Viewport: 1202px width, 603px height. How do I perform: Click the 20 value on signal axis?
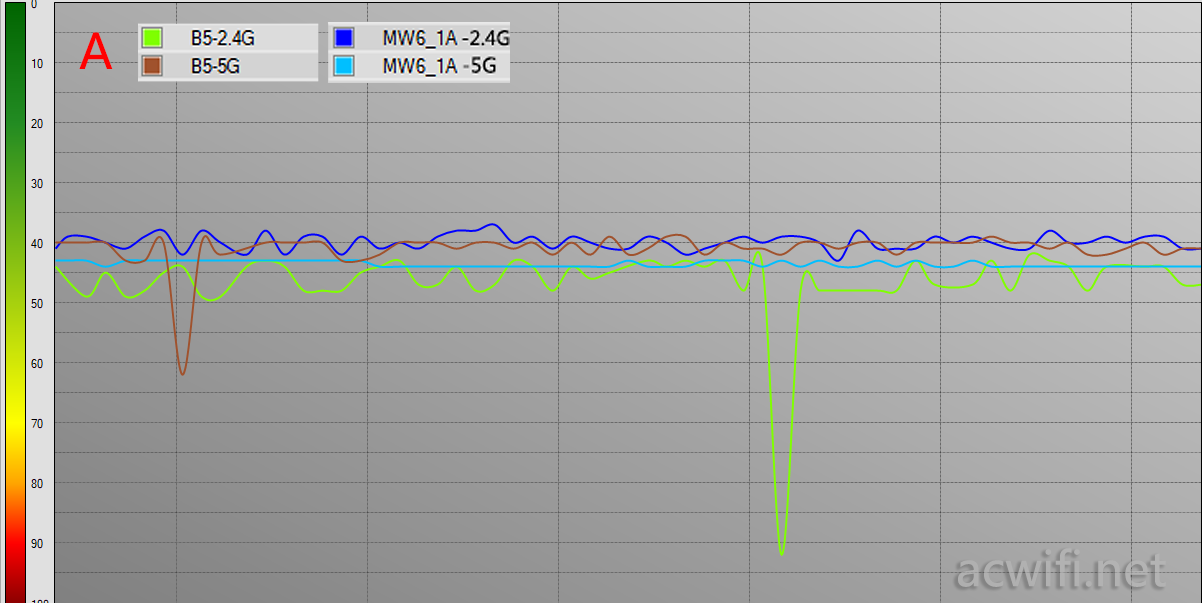point(37,123)
